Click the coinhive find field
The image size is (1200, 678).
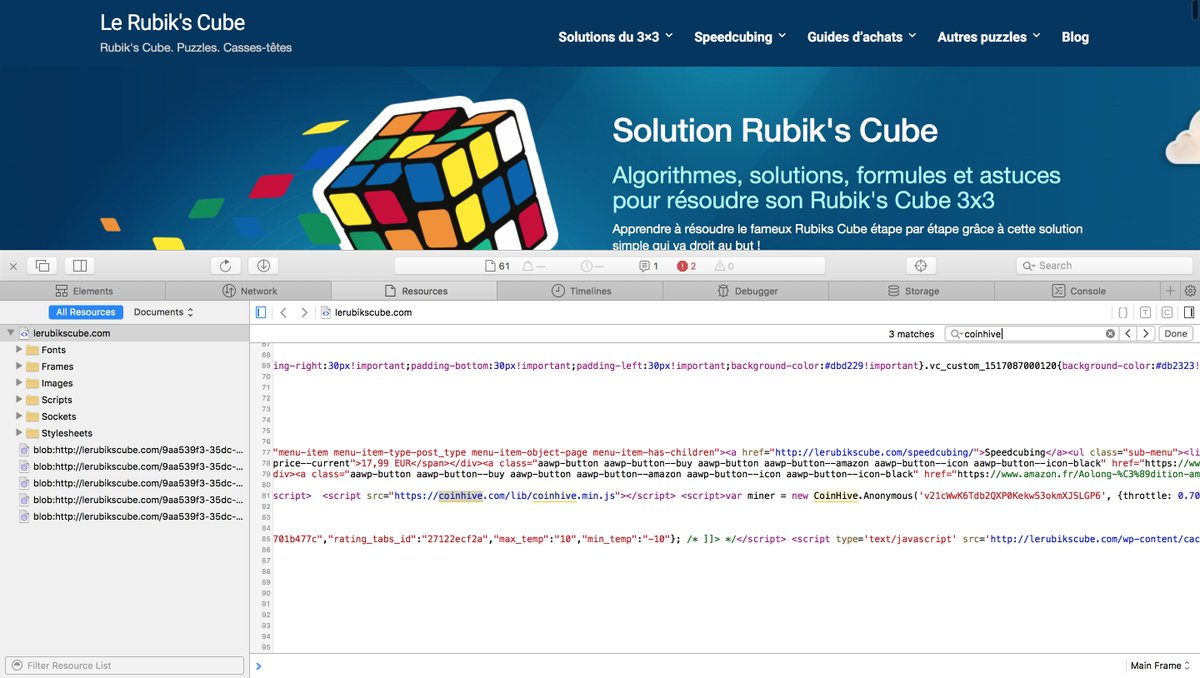coord(1033,334)
